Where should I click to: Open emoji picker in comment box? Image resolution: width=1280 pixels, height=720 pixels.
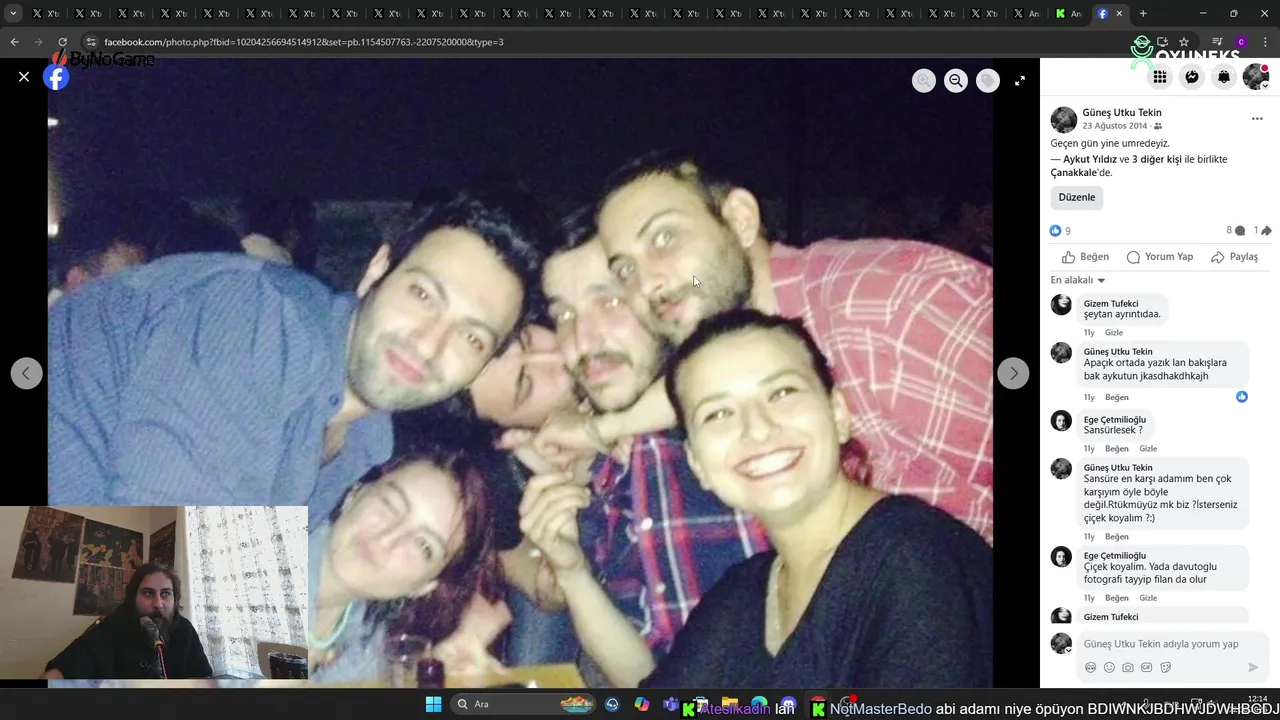tap(1109, 668)
